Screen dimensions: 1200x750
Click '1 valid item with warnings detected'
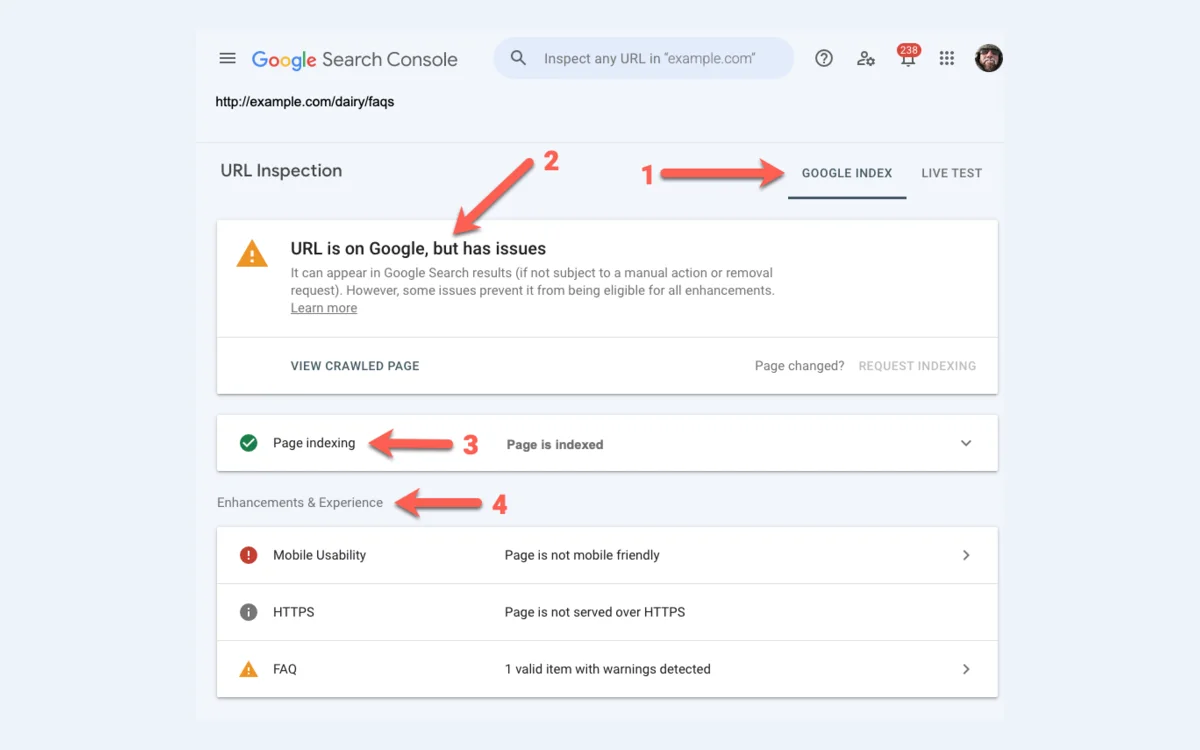point(608,669)
